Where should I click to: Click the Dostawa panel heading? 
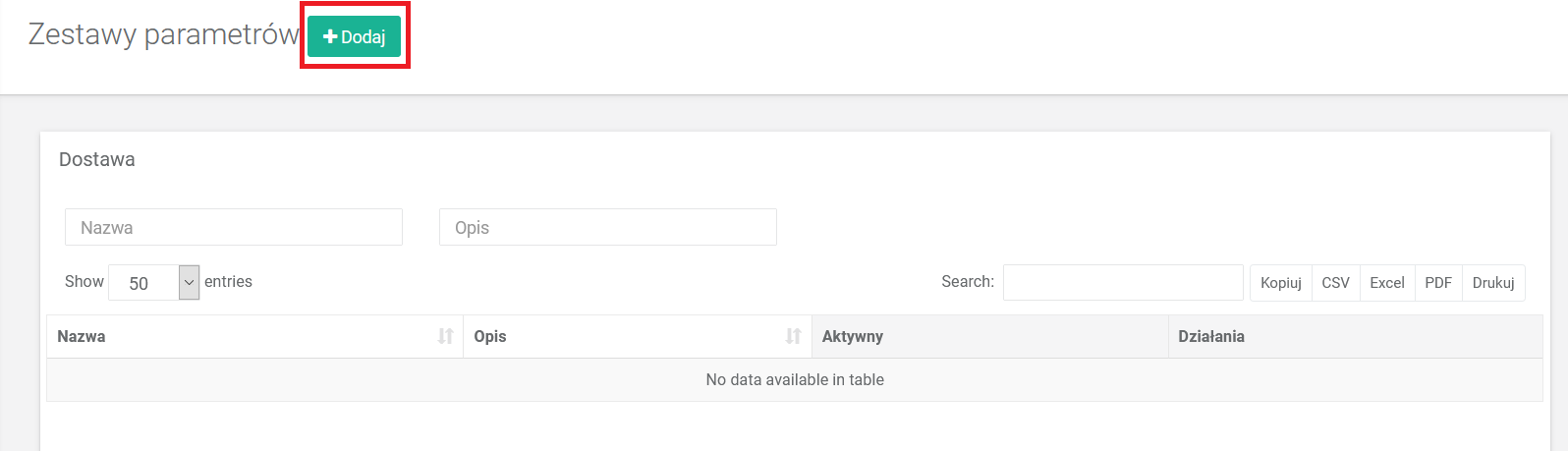(x=97, y=159)
